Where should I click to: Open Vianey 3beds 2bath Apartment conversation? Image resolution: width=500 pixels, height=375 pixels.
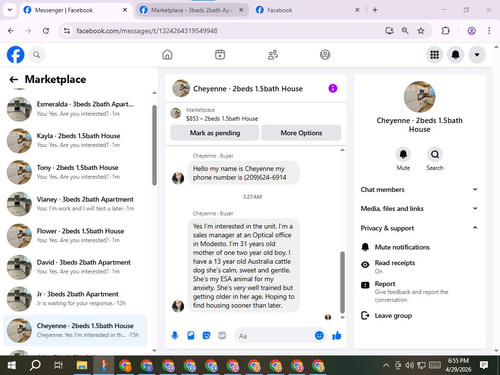coord(76,204)
